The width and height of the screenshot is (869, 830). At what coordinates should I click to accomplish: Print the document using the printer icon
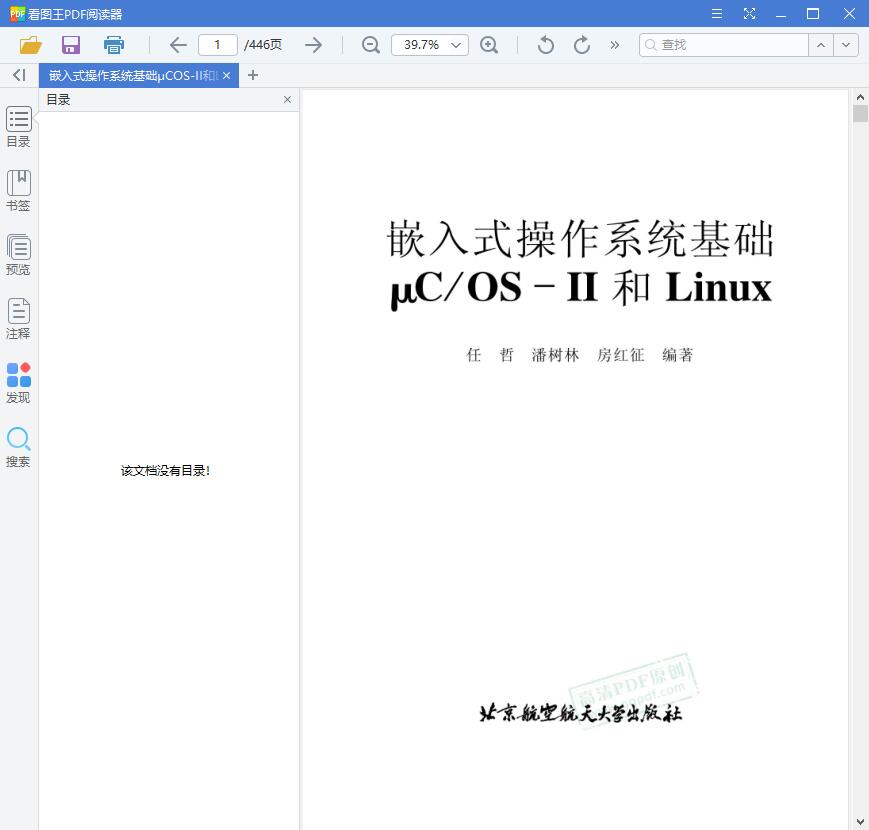pos(114,45)
